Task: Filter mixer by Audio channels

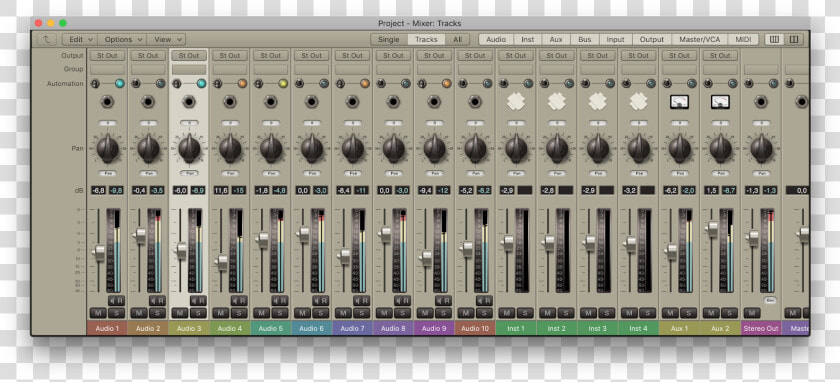Action: click(x=496, y=39)
